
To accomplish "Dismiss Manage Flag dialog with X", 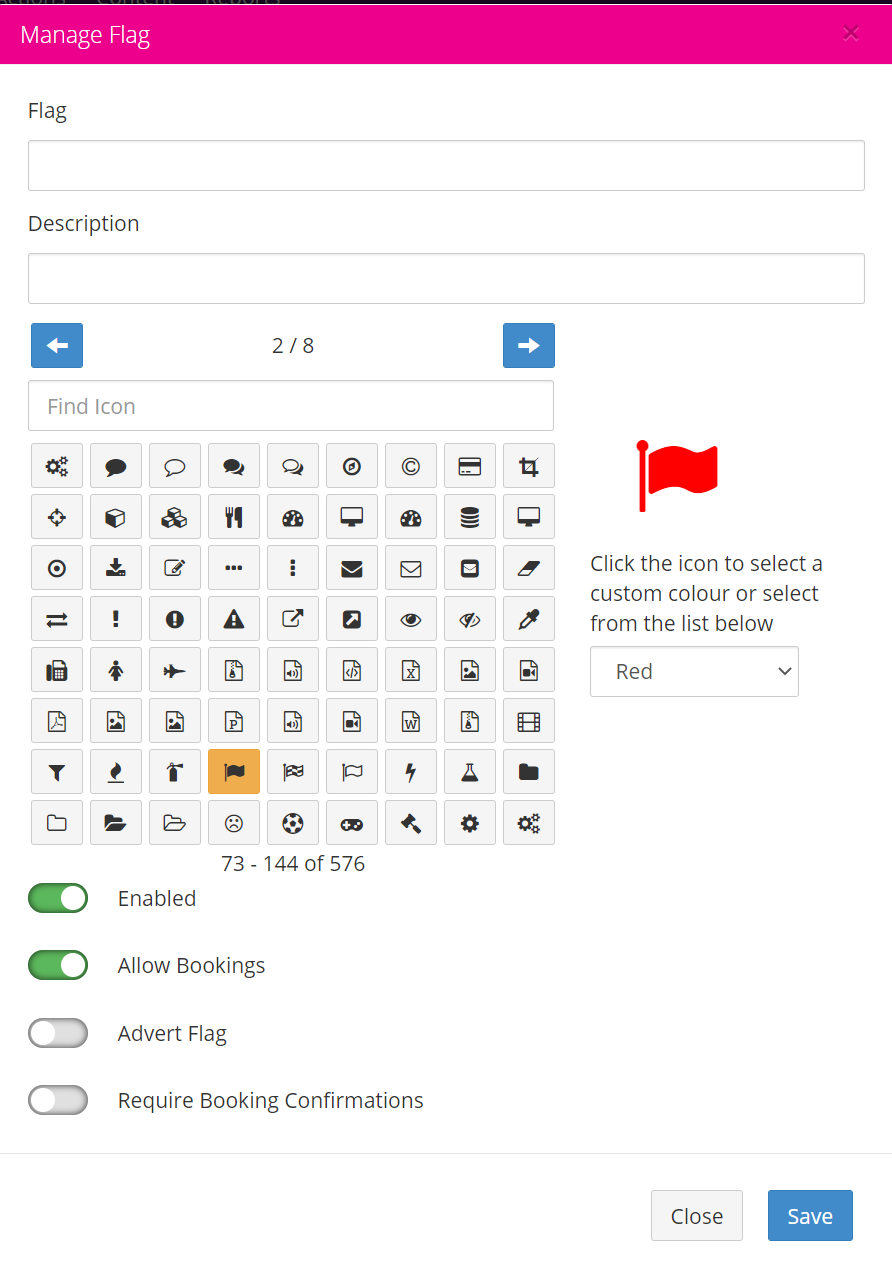I will coord(851,34).
